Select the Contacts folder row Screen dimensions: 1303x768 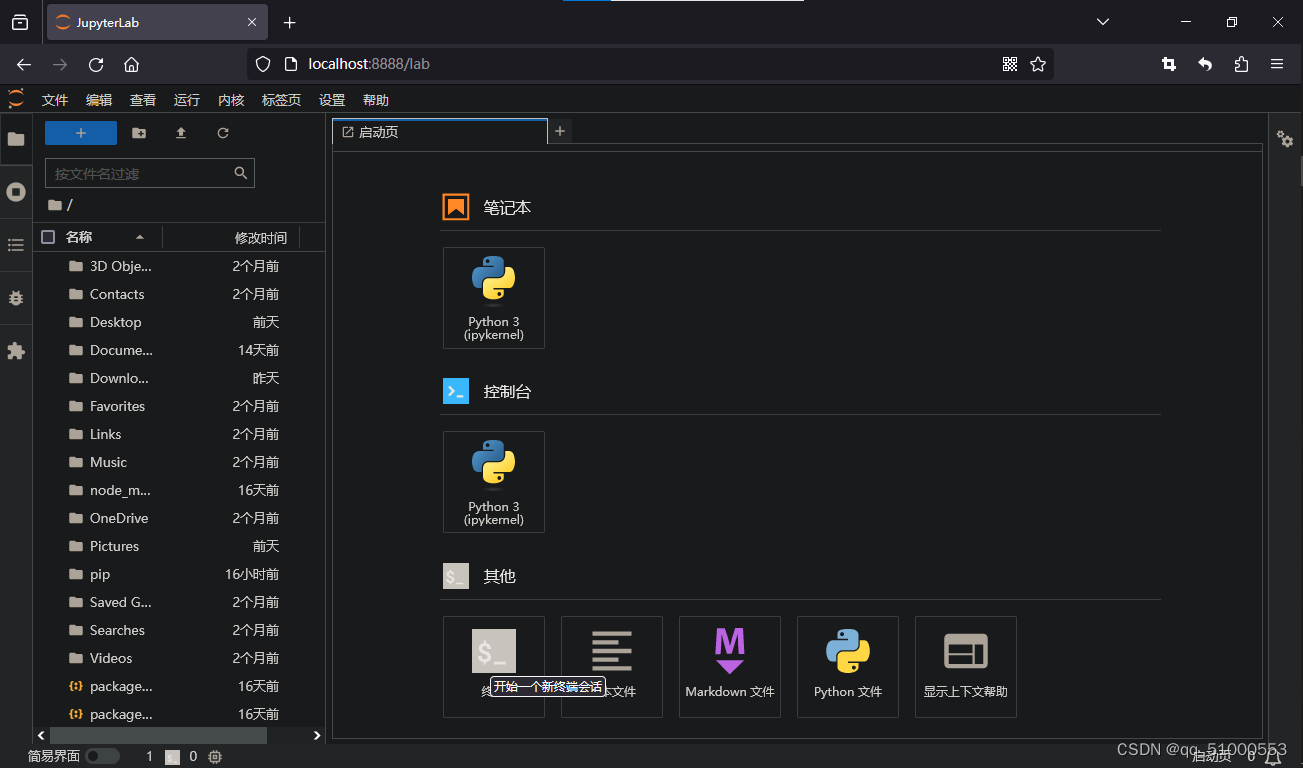[179, 294]
